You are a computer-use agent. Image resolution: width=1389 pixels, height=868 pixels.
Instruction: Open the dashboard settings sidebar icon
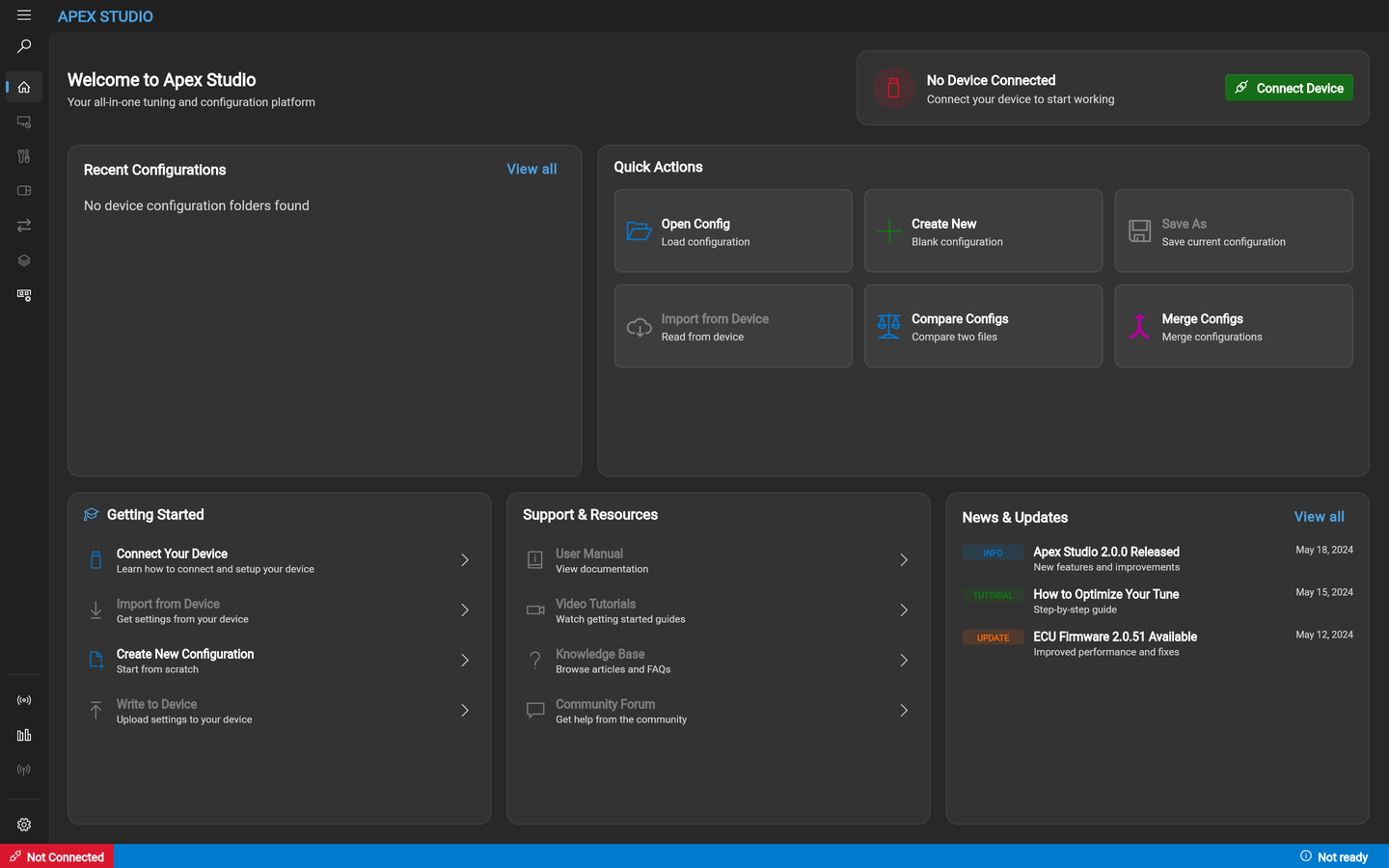(x=24, y=295)
